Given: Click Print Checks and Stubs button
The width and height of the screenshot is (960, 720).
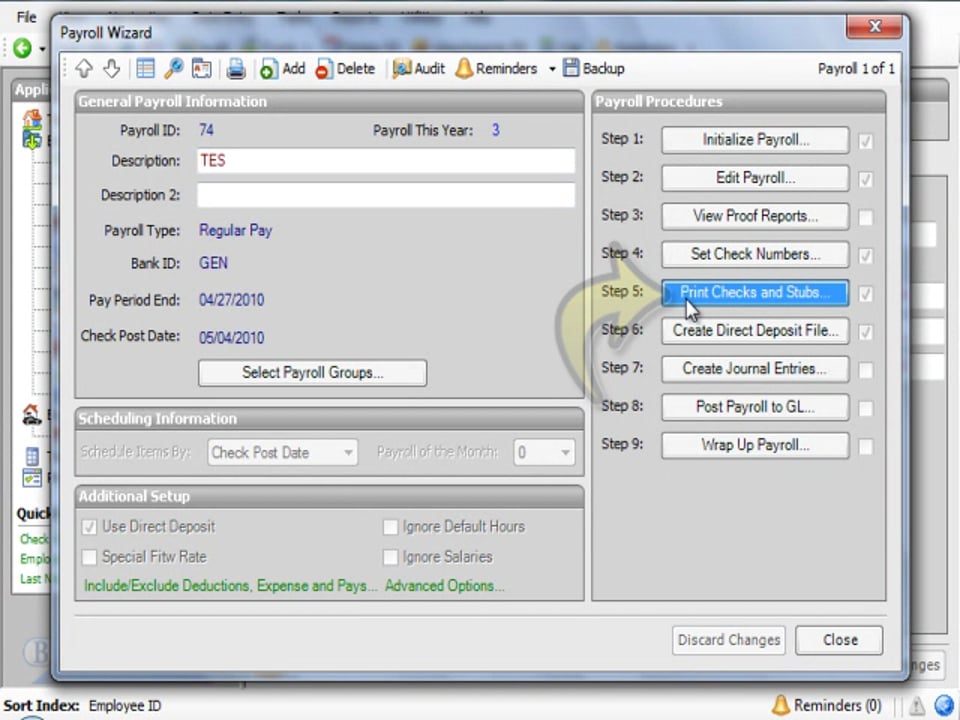Looking at the screenshot, I should (755, 293).
